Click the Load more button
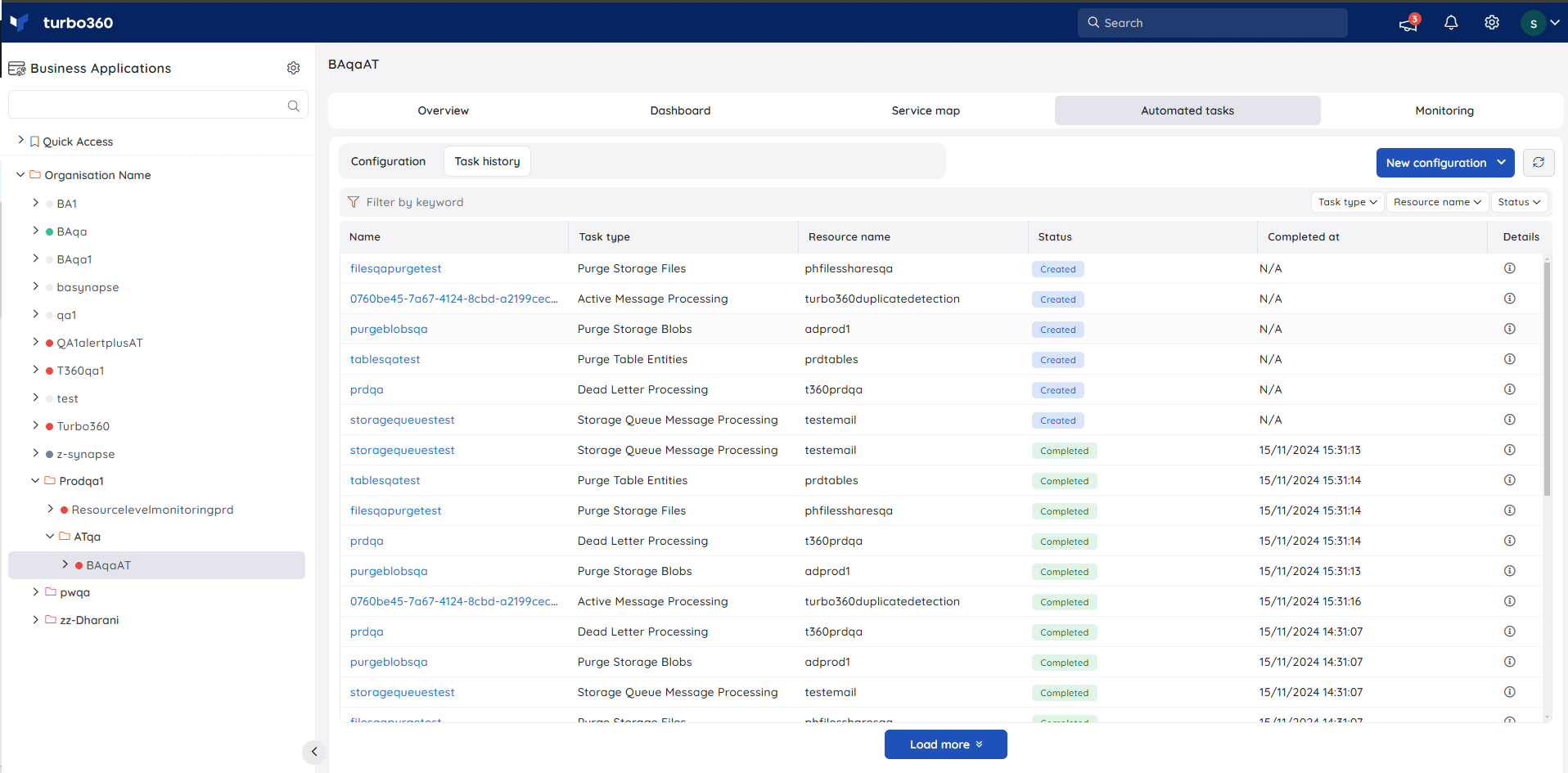 coord(946,744)
